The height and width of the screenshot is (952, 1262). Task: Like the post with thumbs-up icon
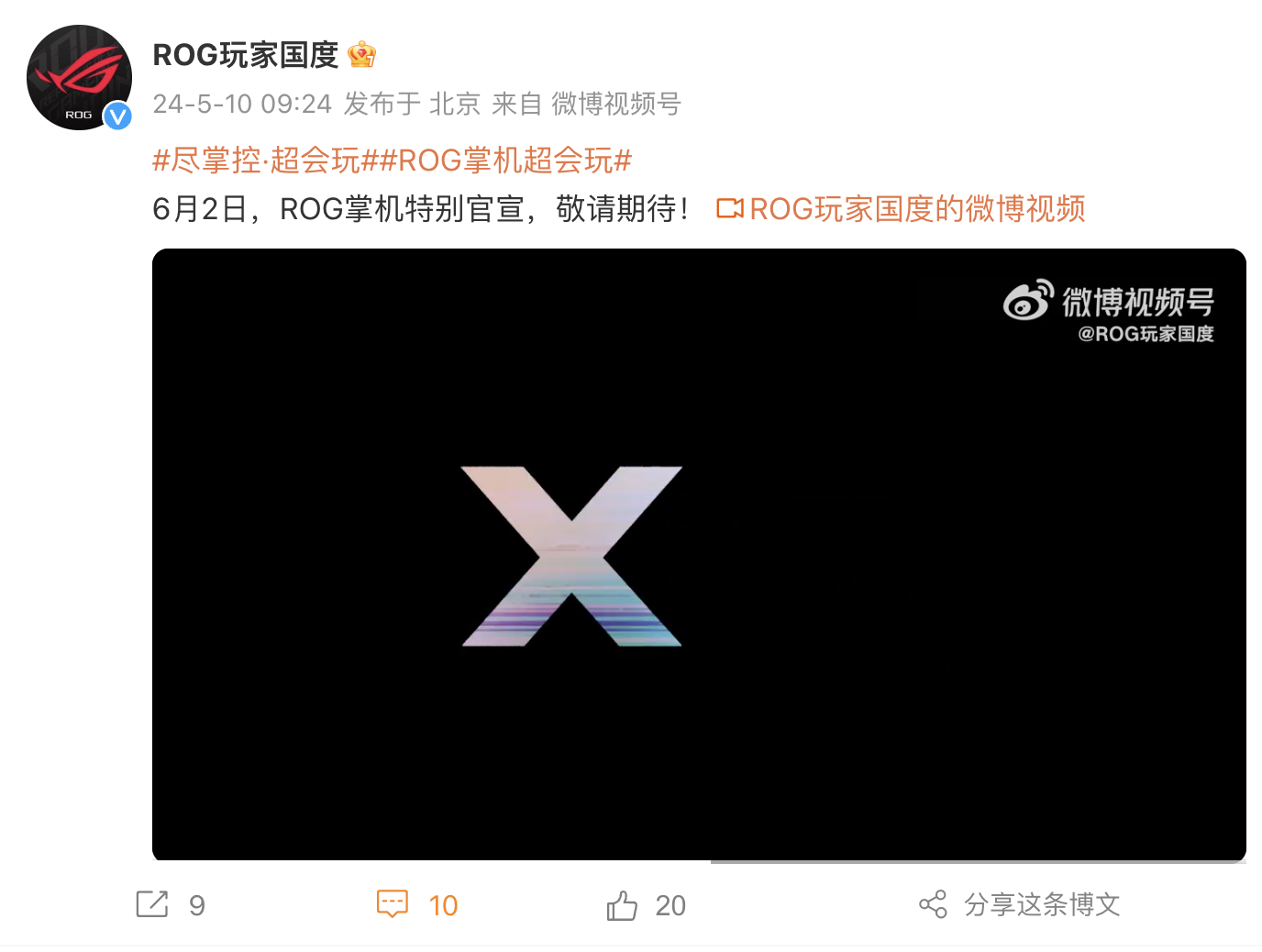(622, 904)
